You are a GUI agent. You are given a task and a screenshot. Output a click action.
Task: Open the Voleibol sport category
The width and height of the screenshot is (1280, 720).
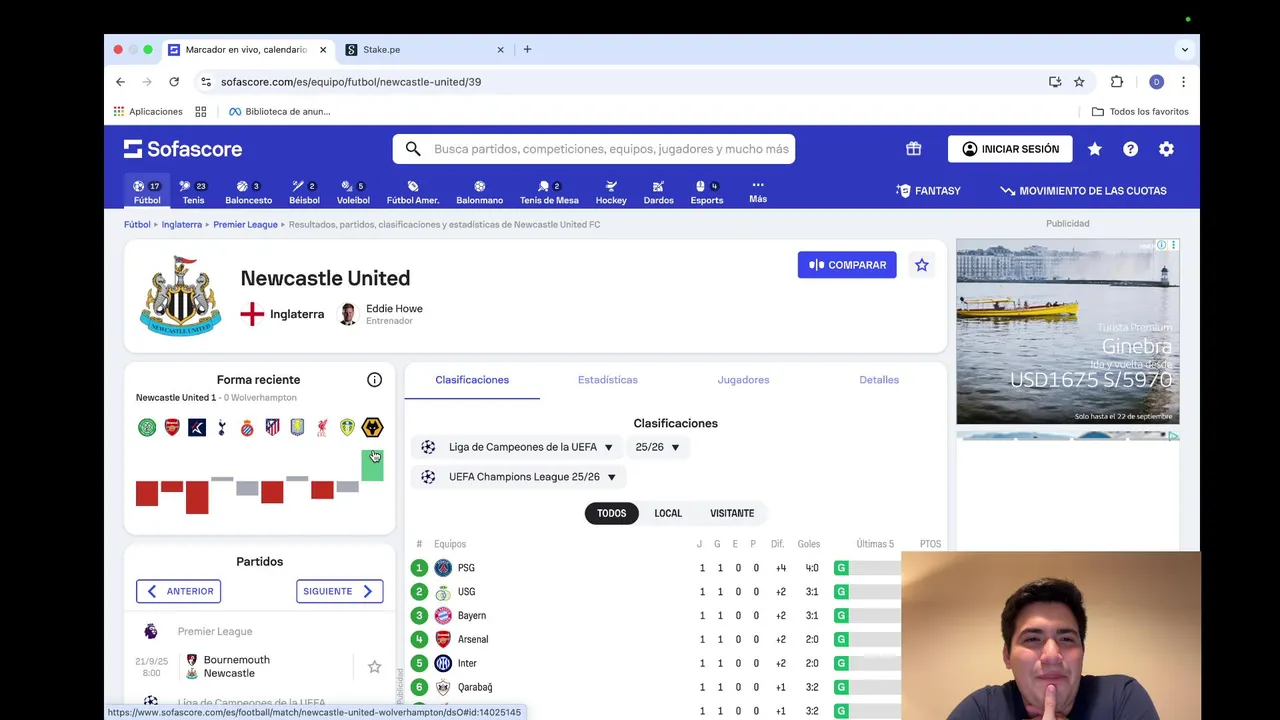353,192
